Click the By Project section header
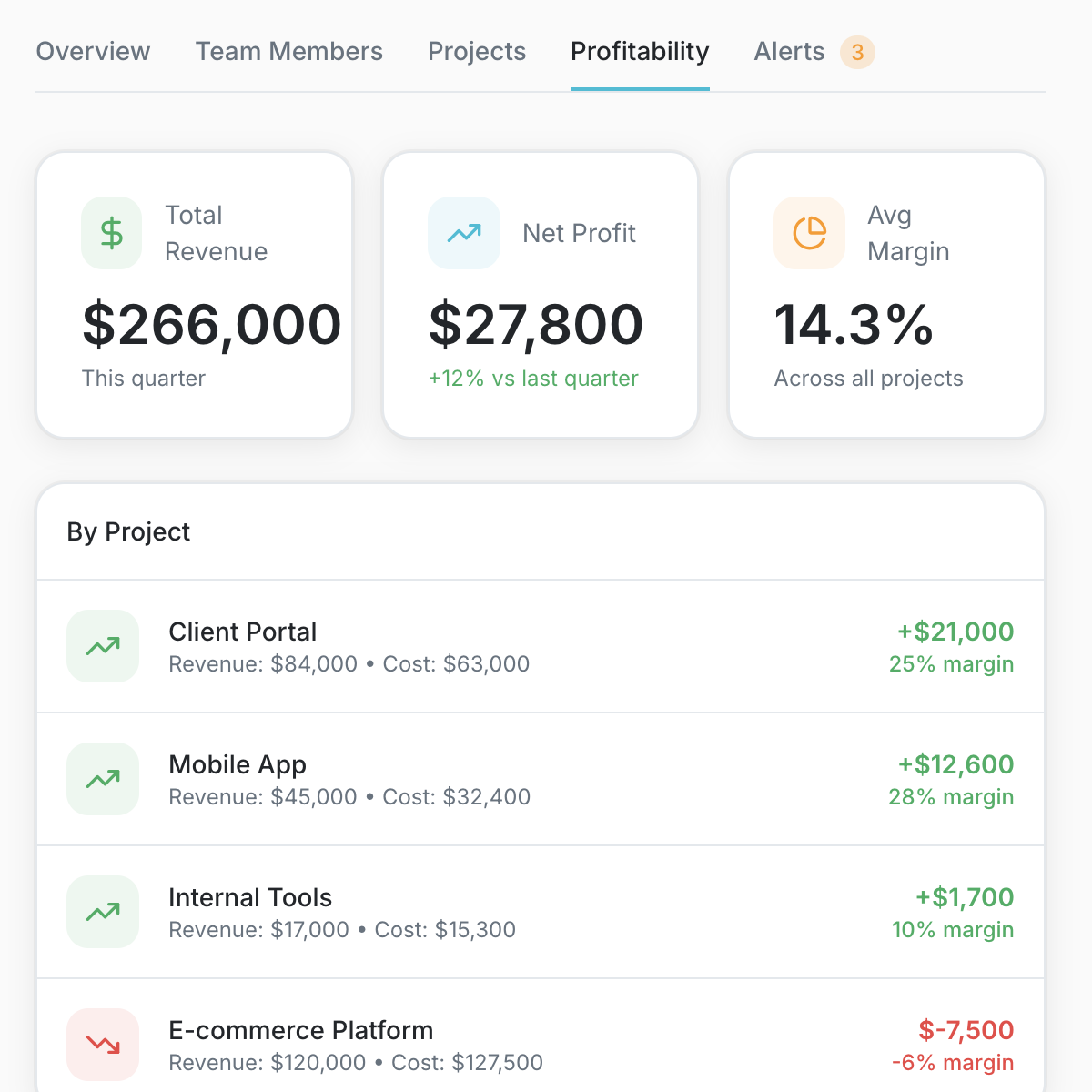This screenshot has width=1092, height=1092. (x=128, y=532)
